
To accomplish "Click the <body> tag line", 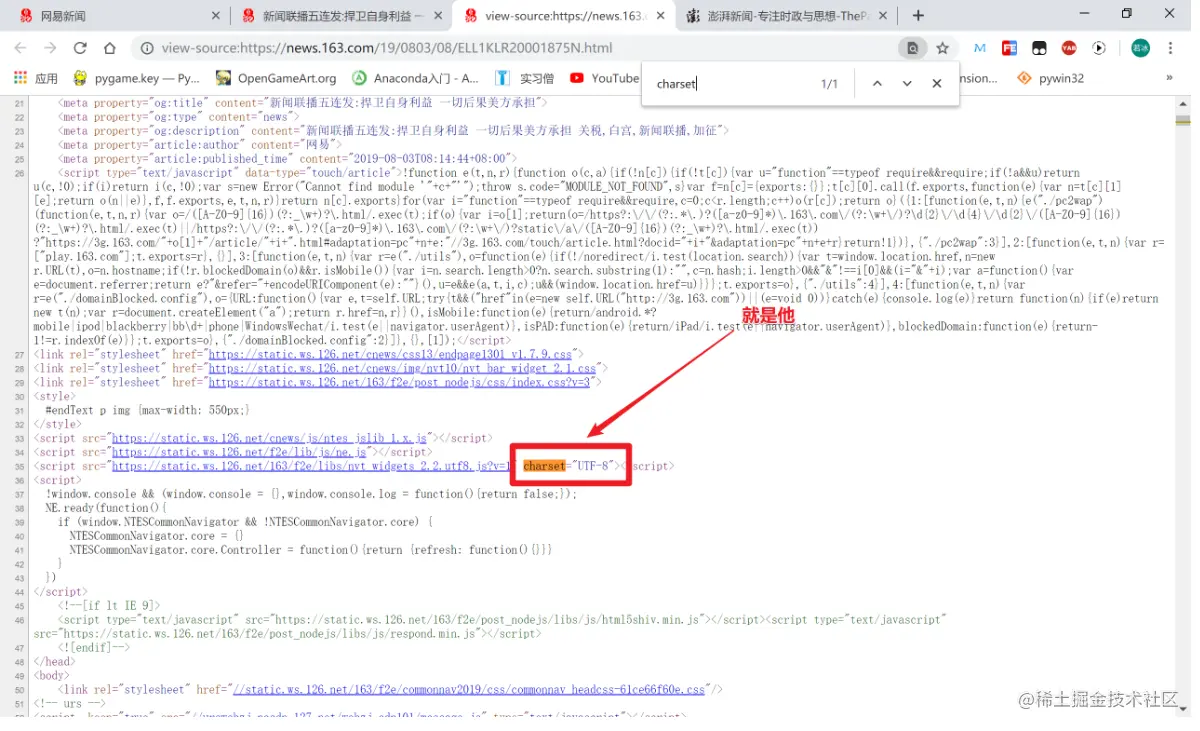I will coord(52,676).
